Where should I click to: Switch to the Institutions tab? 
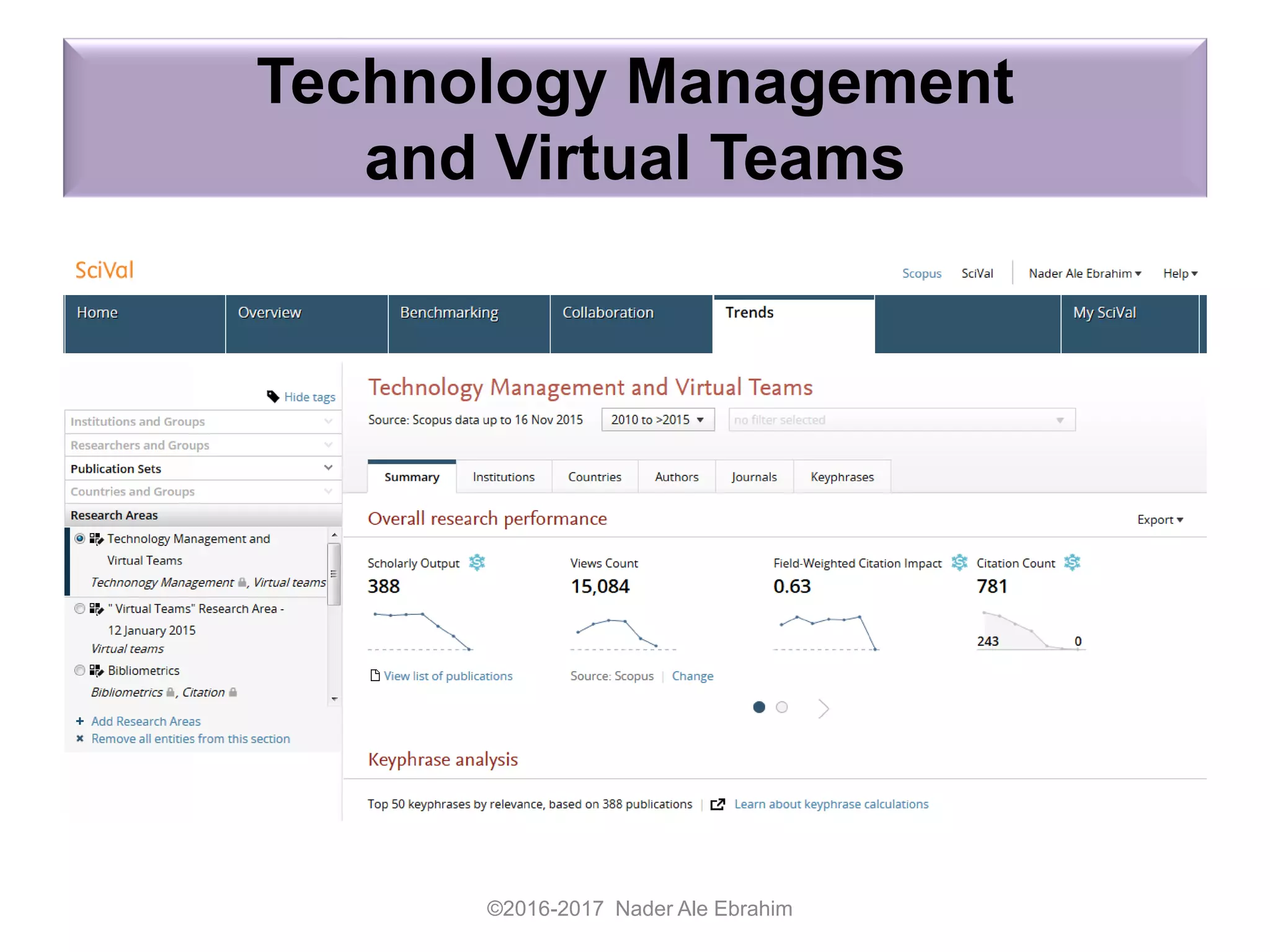click(504, 477)
